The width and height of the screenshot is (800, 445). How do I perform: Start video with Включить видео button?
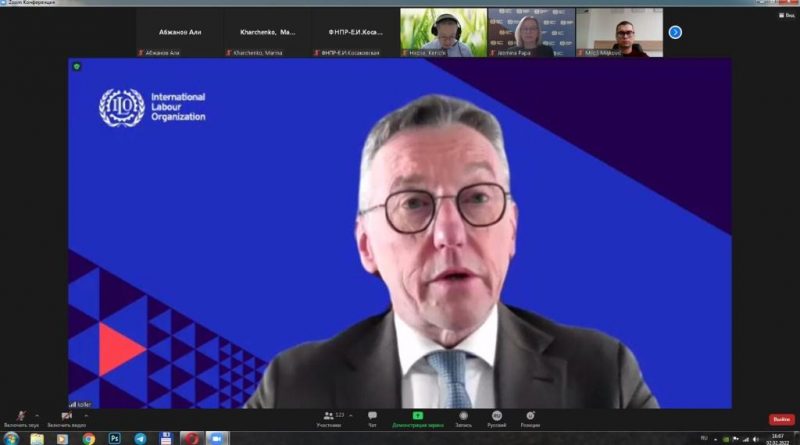pyautogui.click(x=66, y=419)
